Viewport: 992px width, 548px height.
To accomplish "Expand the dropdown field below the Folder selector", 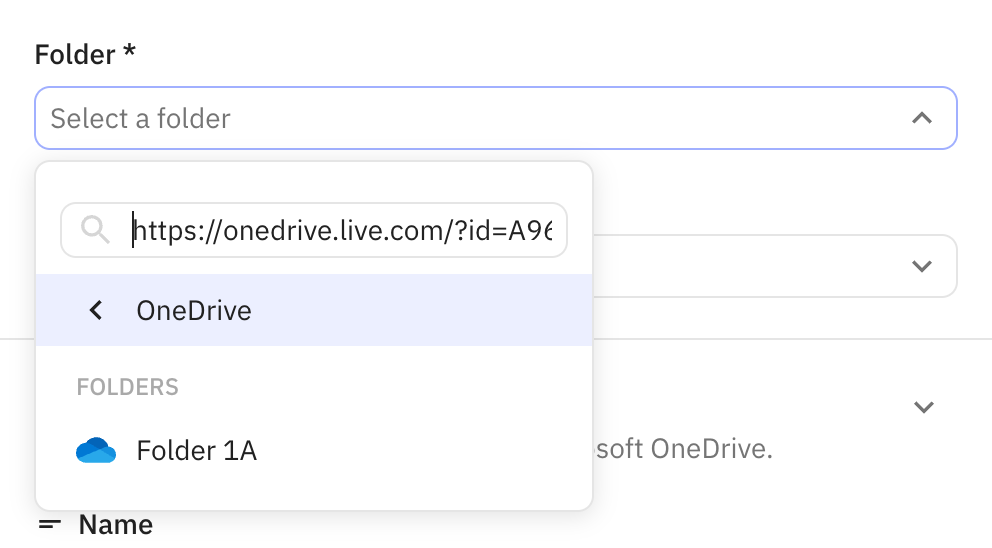I will [x=922, y=266].
